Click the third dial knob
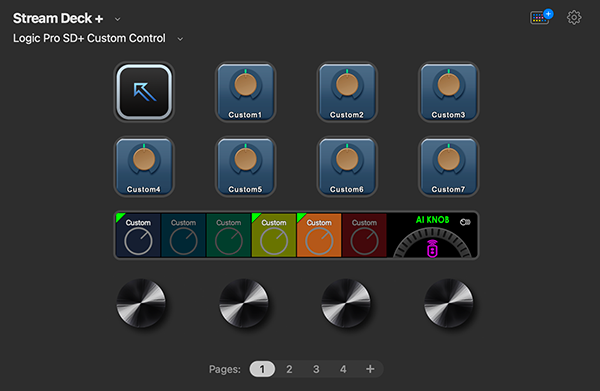Viewport: 600px width, 391px height. [346, 303]
